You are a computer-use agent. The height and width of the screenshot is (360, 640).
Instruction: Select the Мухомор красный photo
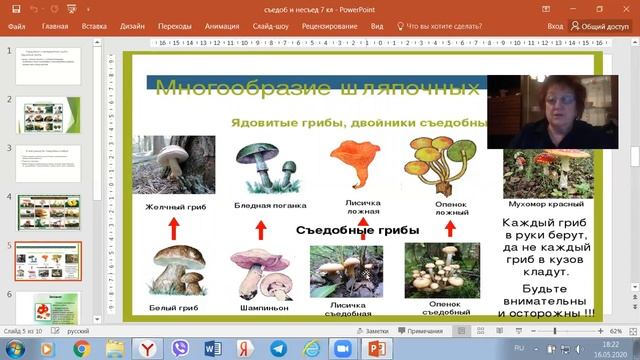pyautogui.click(x=548, y=173)
